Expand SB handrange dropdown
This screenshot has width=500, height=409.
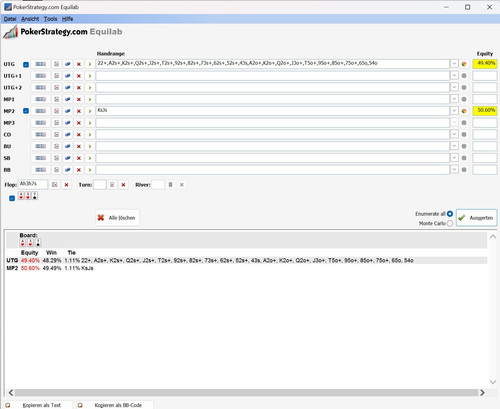[454, 158]
